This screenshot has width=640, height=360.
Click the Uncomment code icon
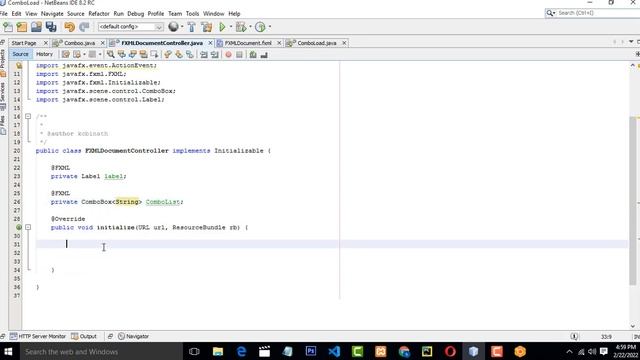tap(264, 55)
